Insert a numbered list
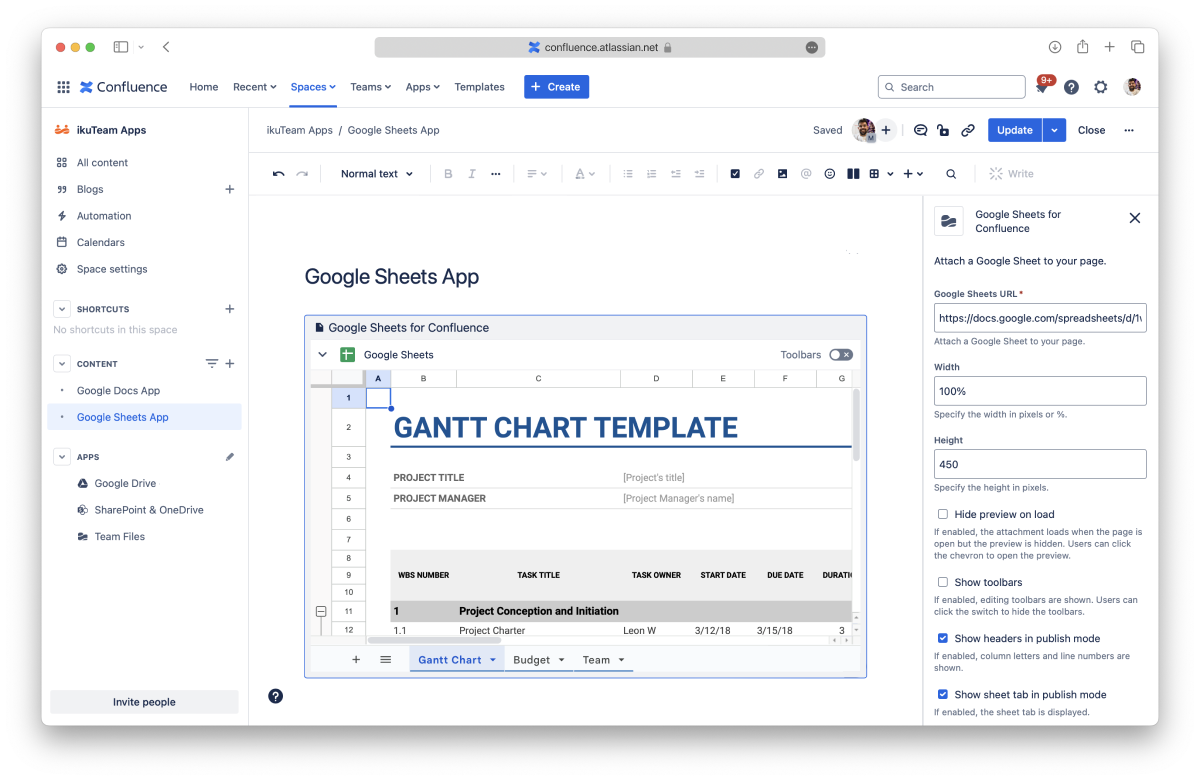This screenshot has width=1200, height=780. click(x=652, y=174)
